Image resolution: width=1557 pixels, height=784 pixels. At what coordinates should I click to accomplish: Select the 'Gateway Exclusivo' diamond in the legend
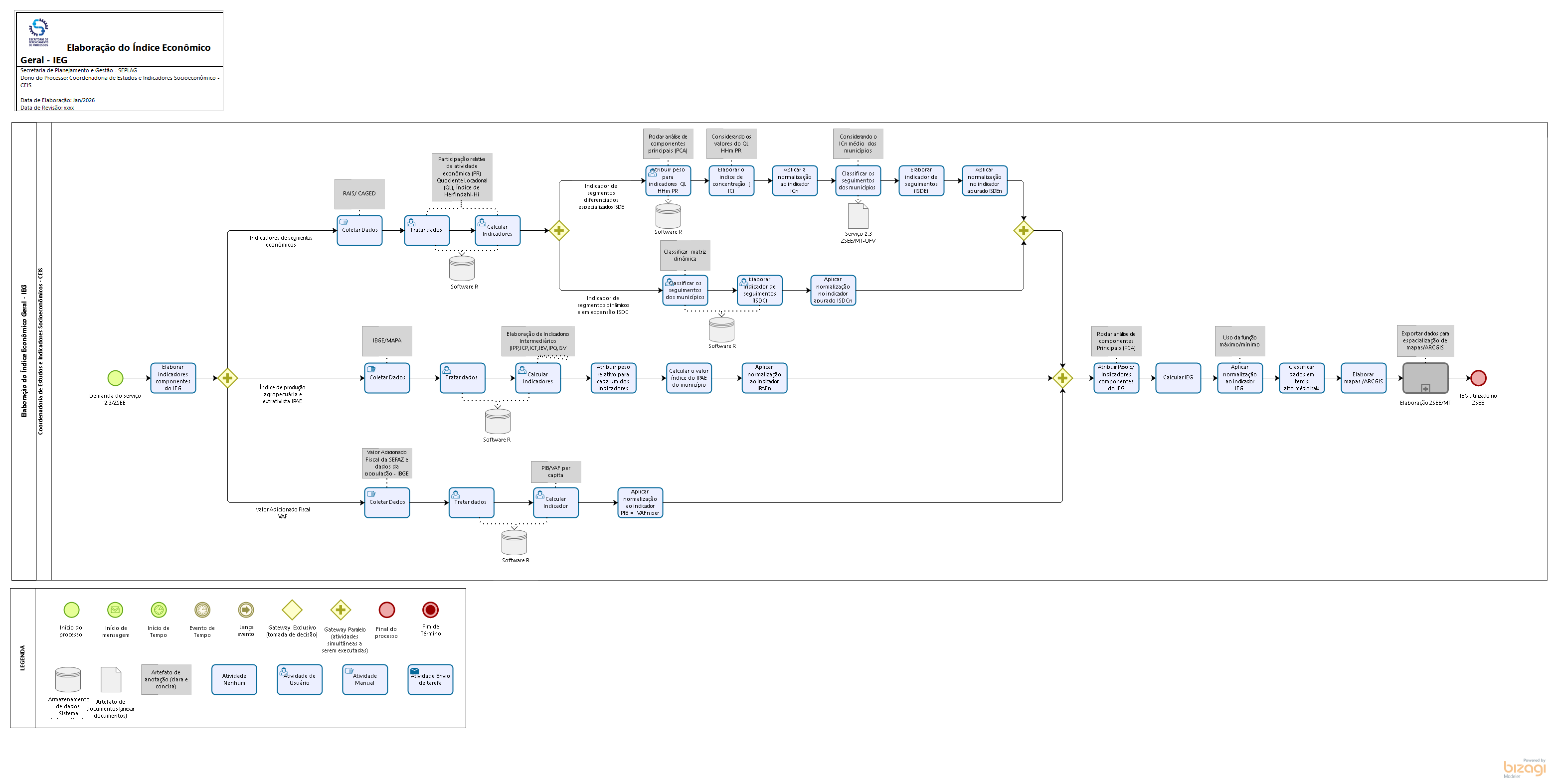click(x=292, y=610)
